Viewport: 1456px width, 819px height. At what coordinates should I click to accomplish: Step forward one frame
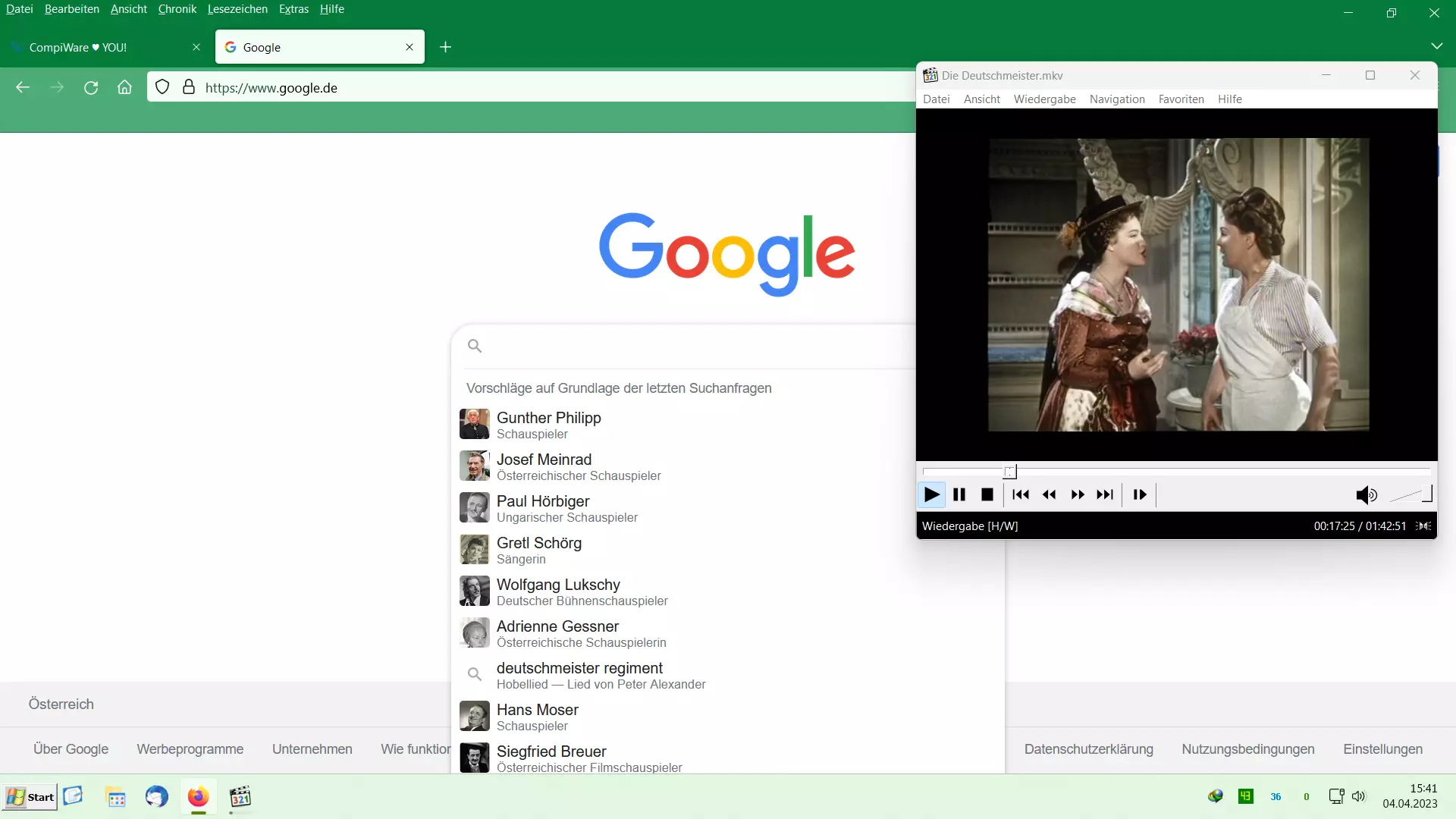(1140, 494)
